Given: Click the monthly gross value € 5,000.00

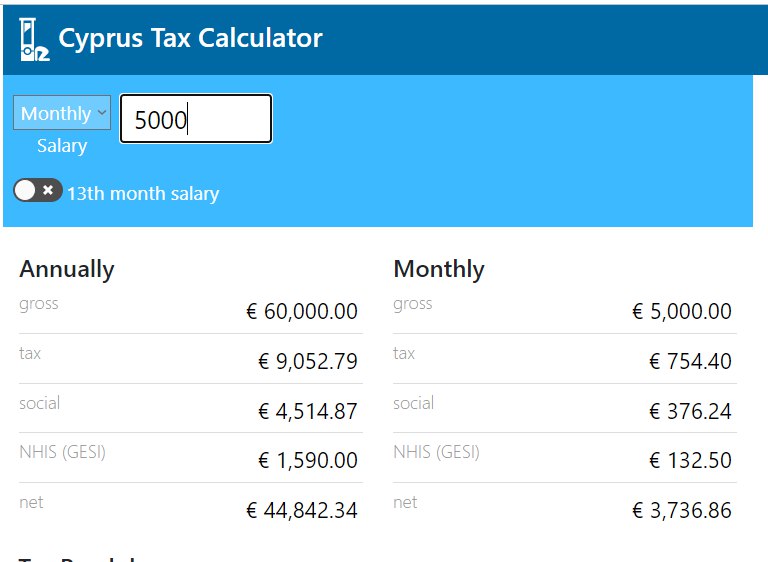Looking at the screenshot, I should coord(682,312).
